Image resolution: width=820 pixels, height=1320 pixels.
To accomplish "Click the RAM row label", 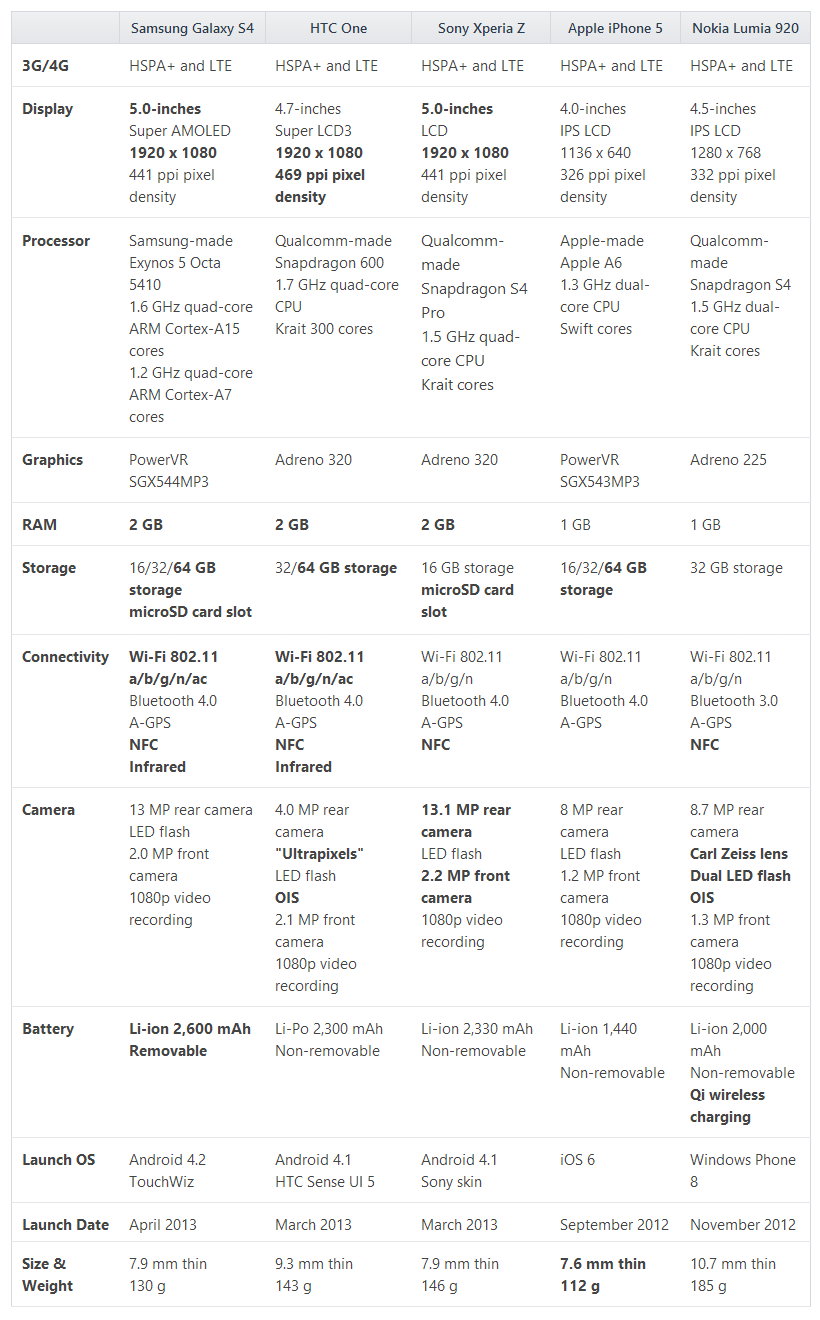I will tap(39, 524).
